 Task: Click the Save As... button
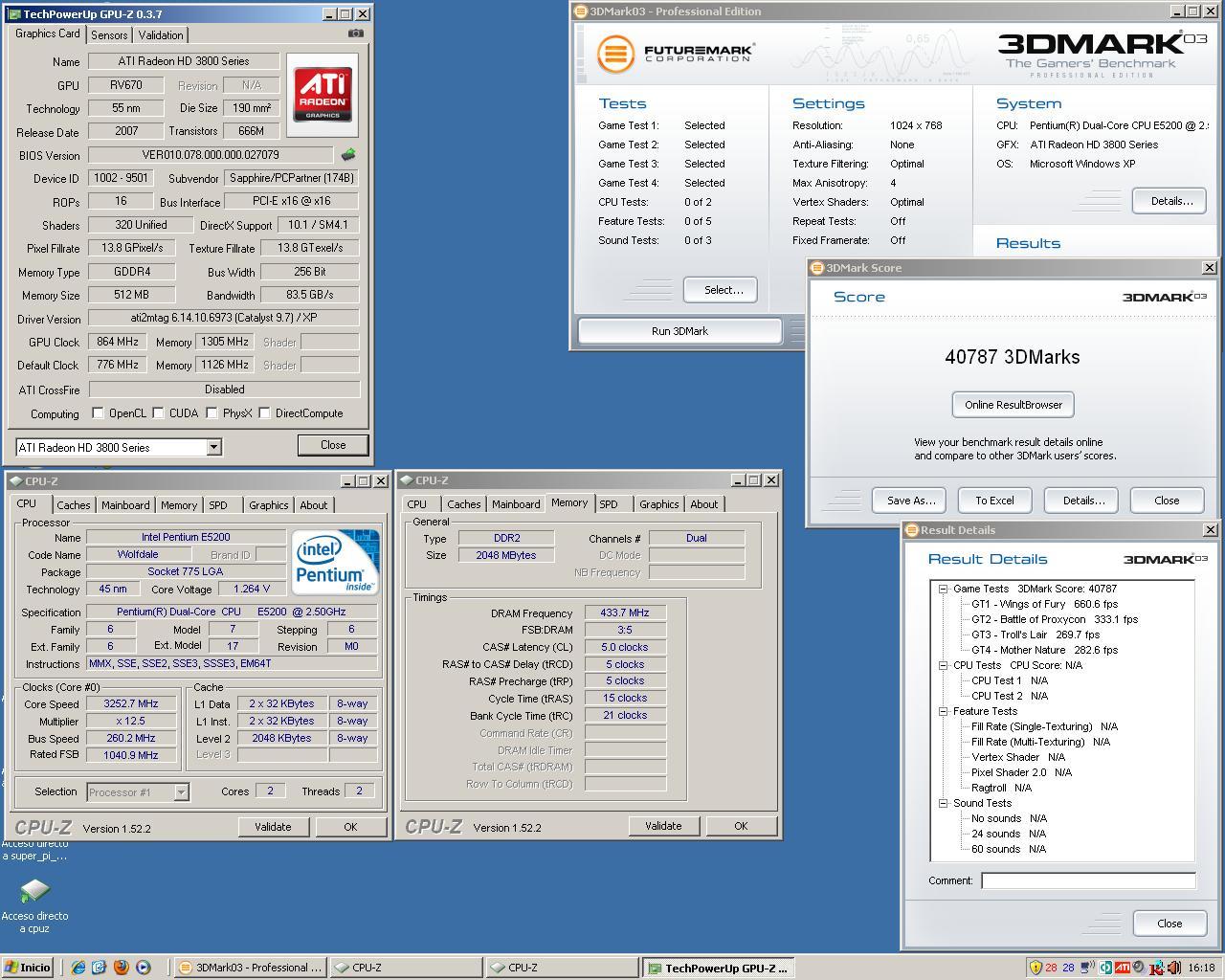point(910,501)
